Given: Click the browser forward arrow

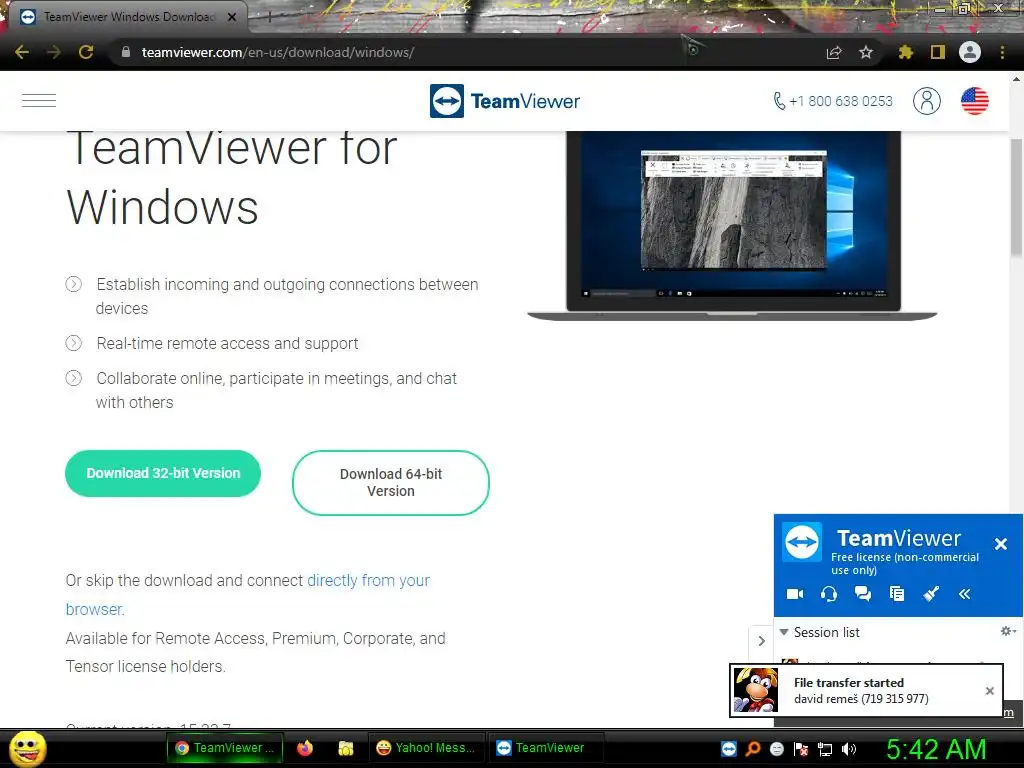Looking at the screenshot, I should 54,52.
